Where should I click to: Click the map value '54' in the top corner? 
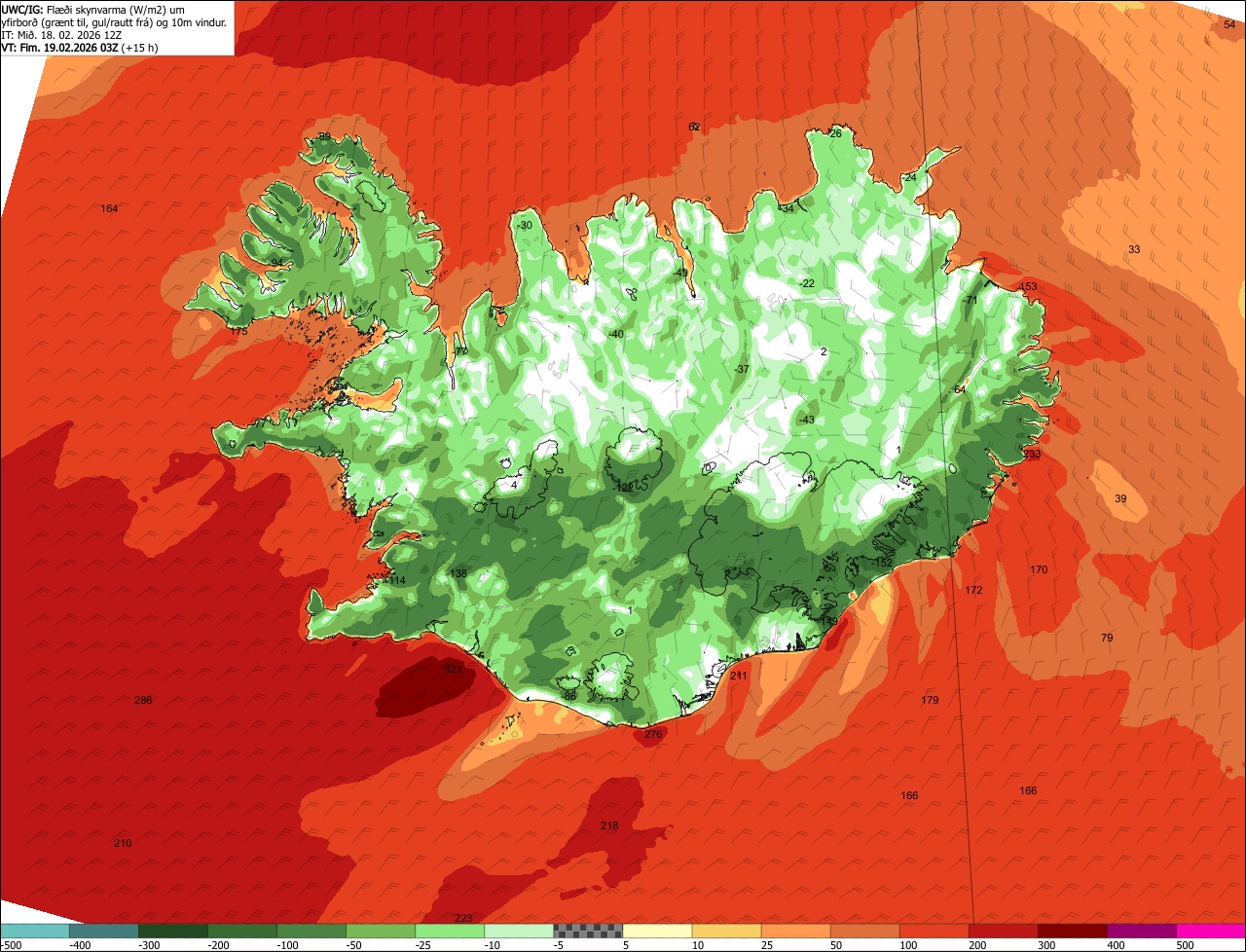(1229, 25)
